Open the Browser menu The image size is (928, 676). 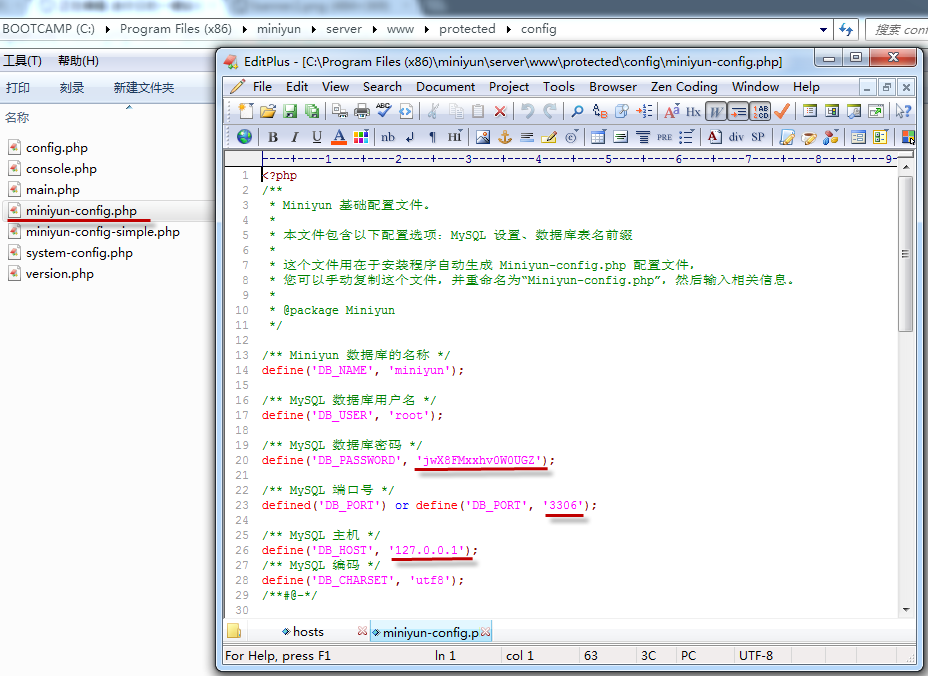pyautogui.click(x=613, y=86)
